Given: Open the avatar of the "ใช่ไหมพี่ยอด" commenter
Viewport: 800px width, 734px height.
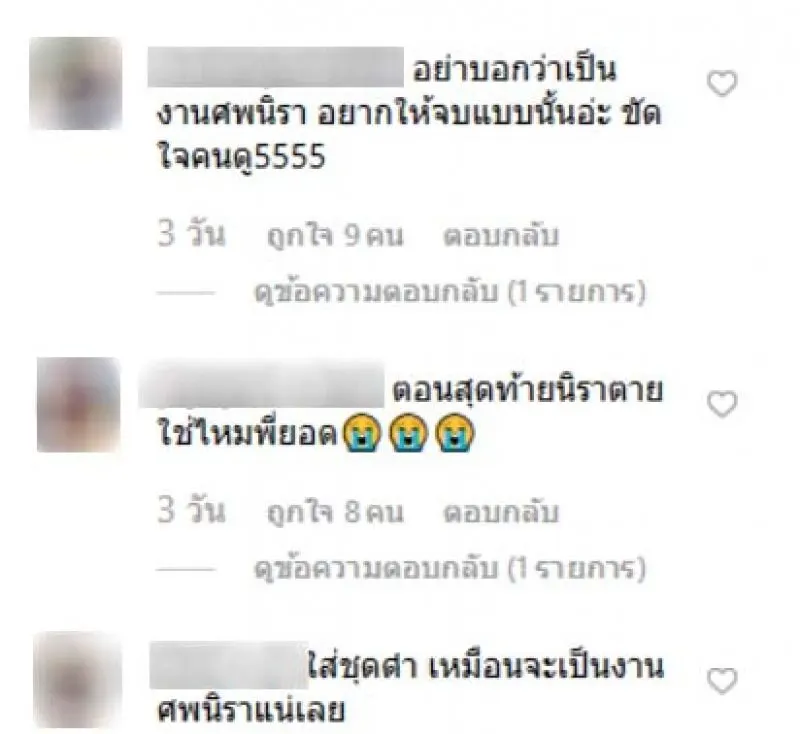Looking at the screenshot, I should (79, 404).
